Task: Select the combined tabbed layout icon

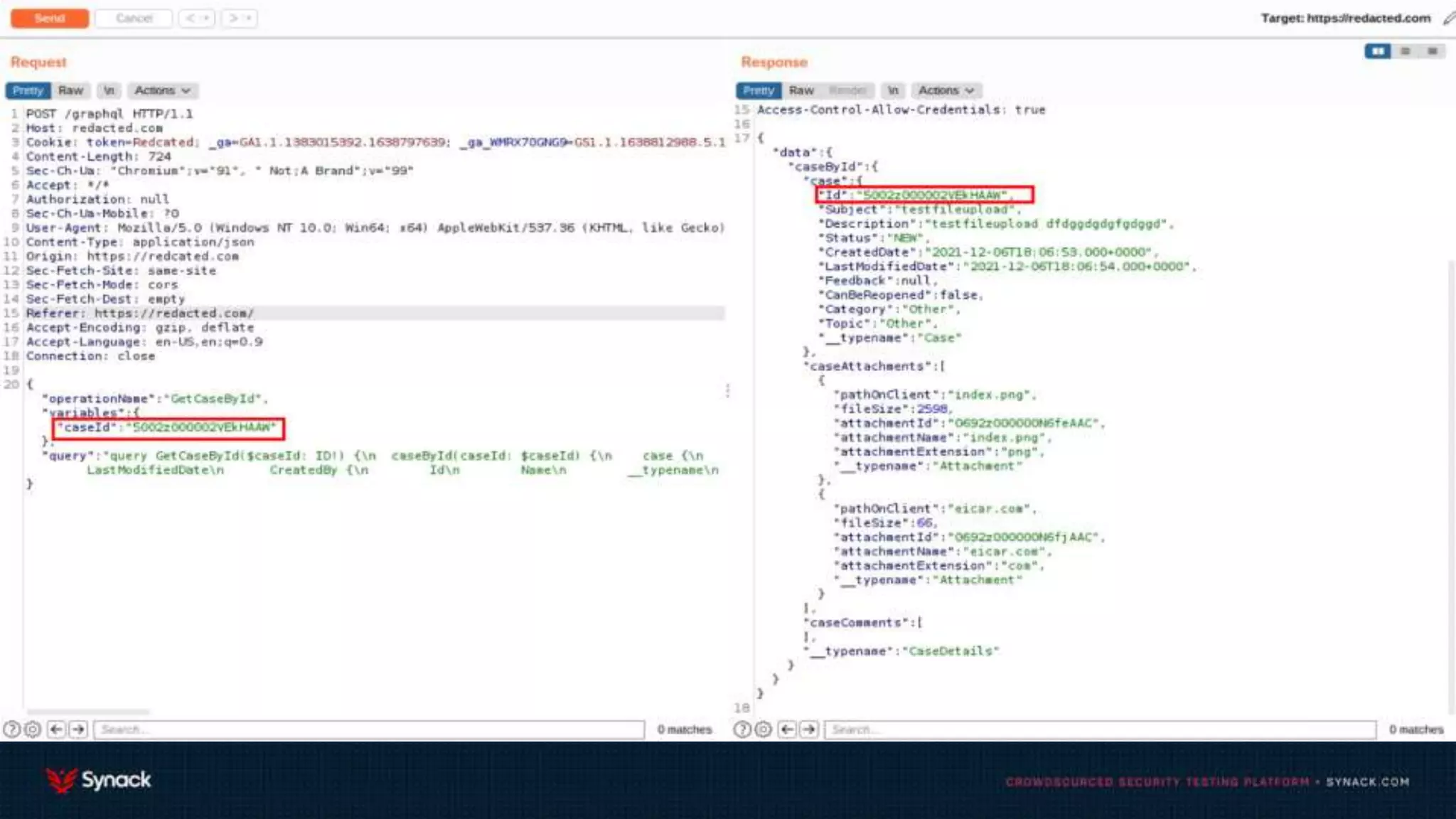Action: point(1432,51)
